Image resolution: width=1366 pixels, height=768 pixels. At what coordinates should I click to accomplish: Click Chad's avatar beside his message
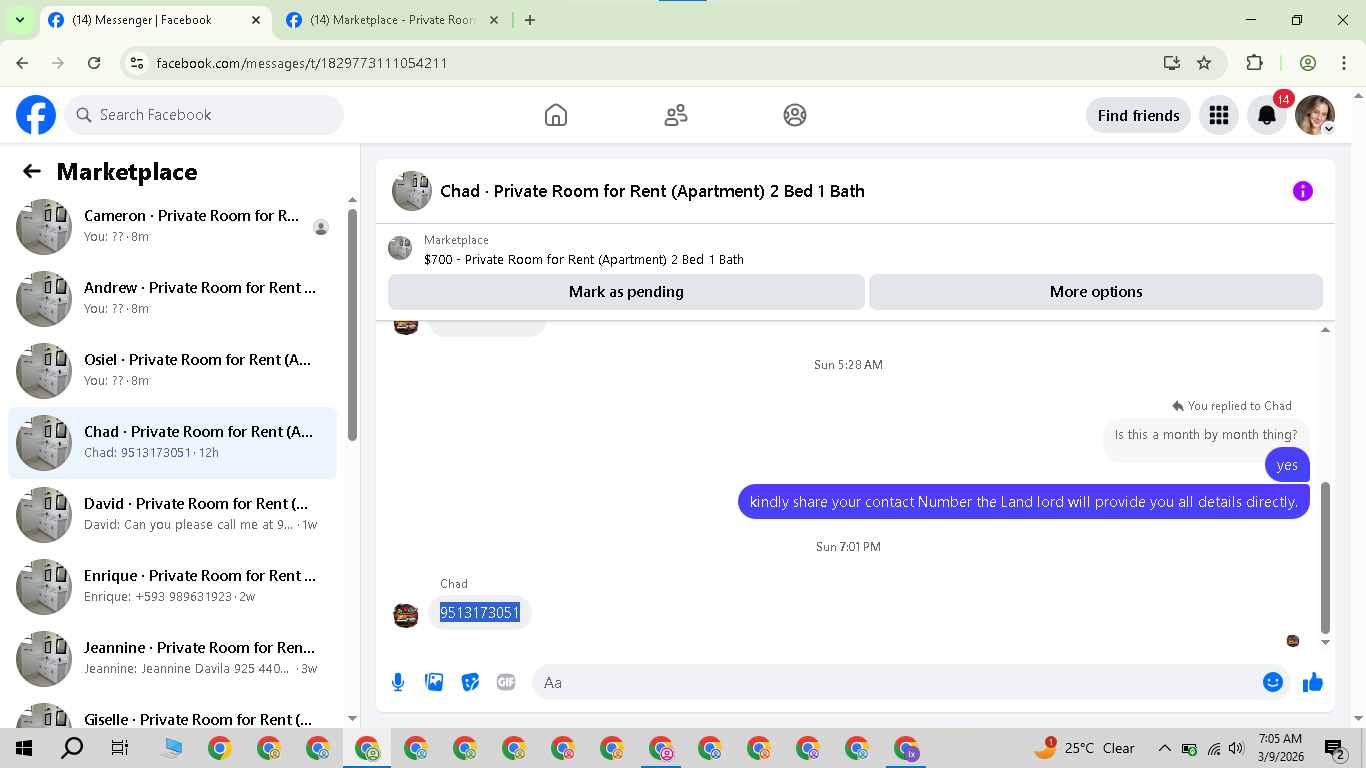click(x=406, y=615)
